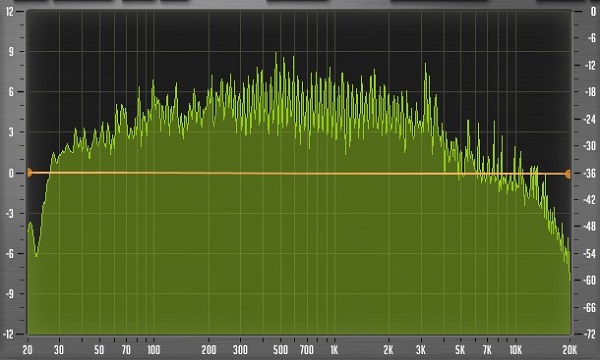Click the -36 level label on right scale
The width and height of the screenshot is (600, 360).
pos(589,173)
